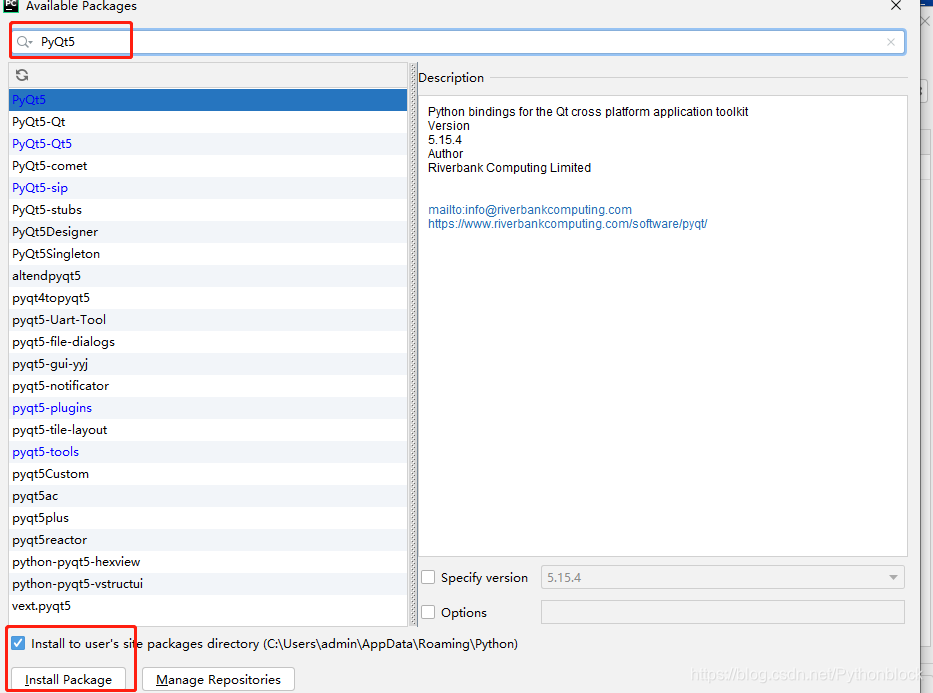The height and width of the screenshot is (693, 933).
Task: Select the PyQt5-Qt package
Action: (x=208, y=121)
